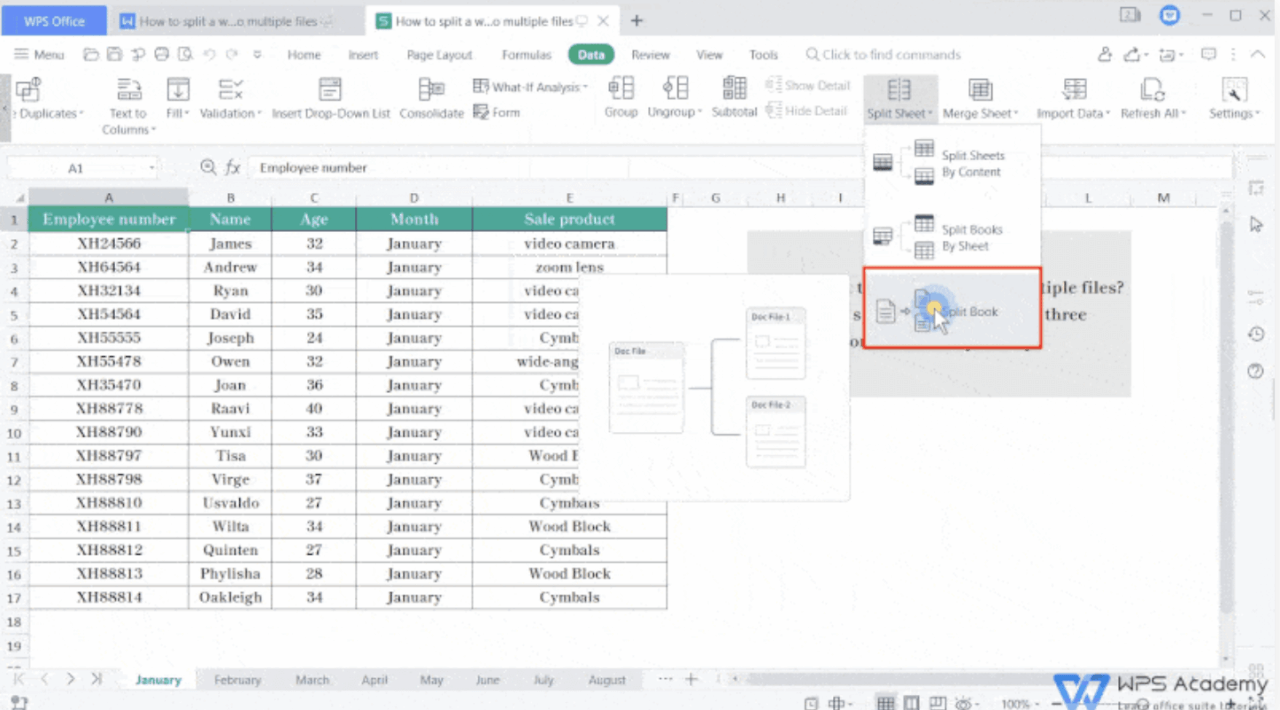The height and width of the screenshot is (710, 1280).
Task: Enable Reading Layout from the status bar
Action: point(961,702)
